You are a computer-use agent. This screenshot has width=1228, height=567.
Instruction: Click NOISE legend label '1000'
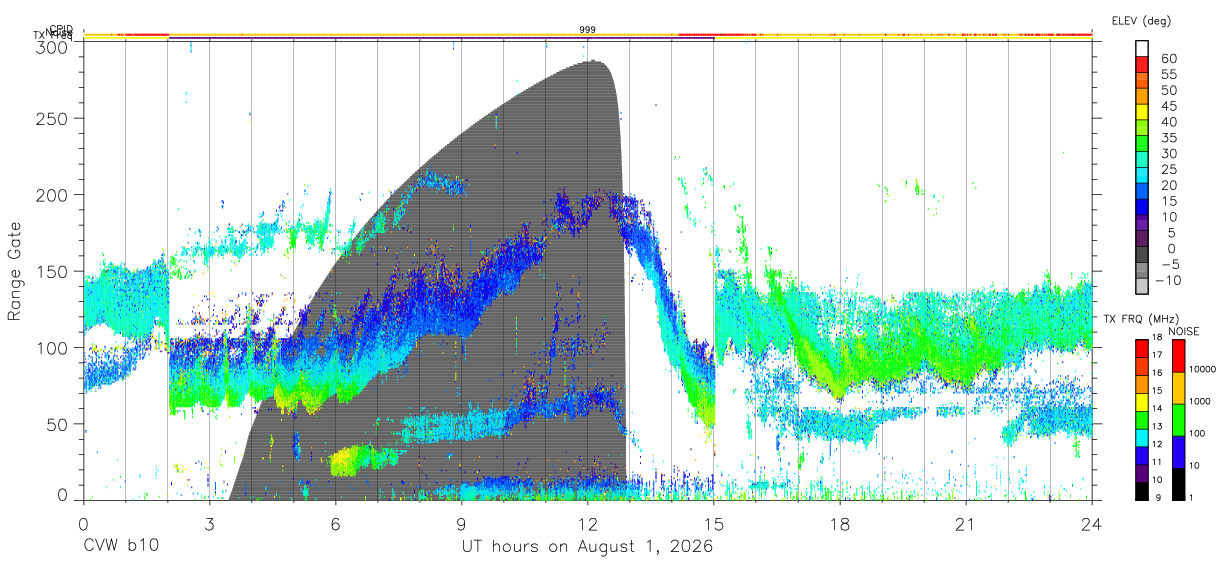pos(1200,401)
